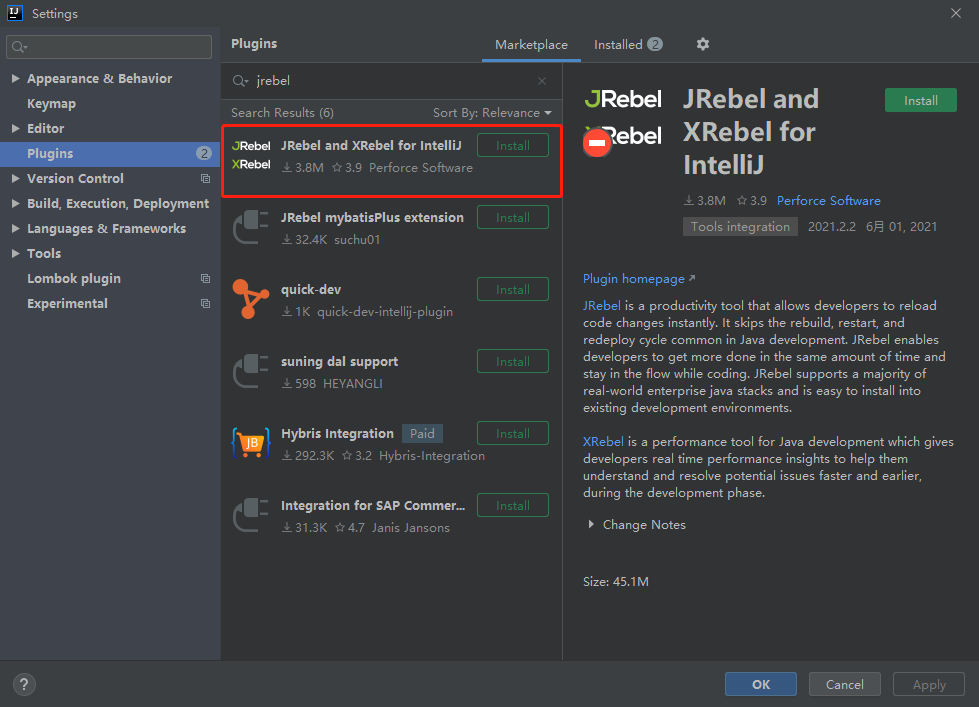979x707 pixels.
Task: Expand Appearance & Behavior settings
Action: [16, 79]
